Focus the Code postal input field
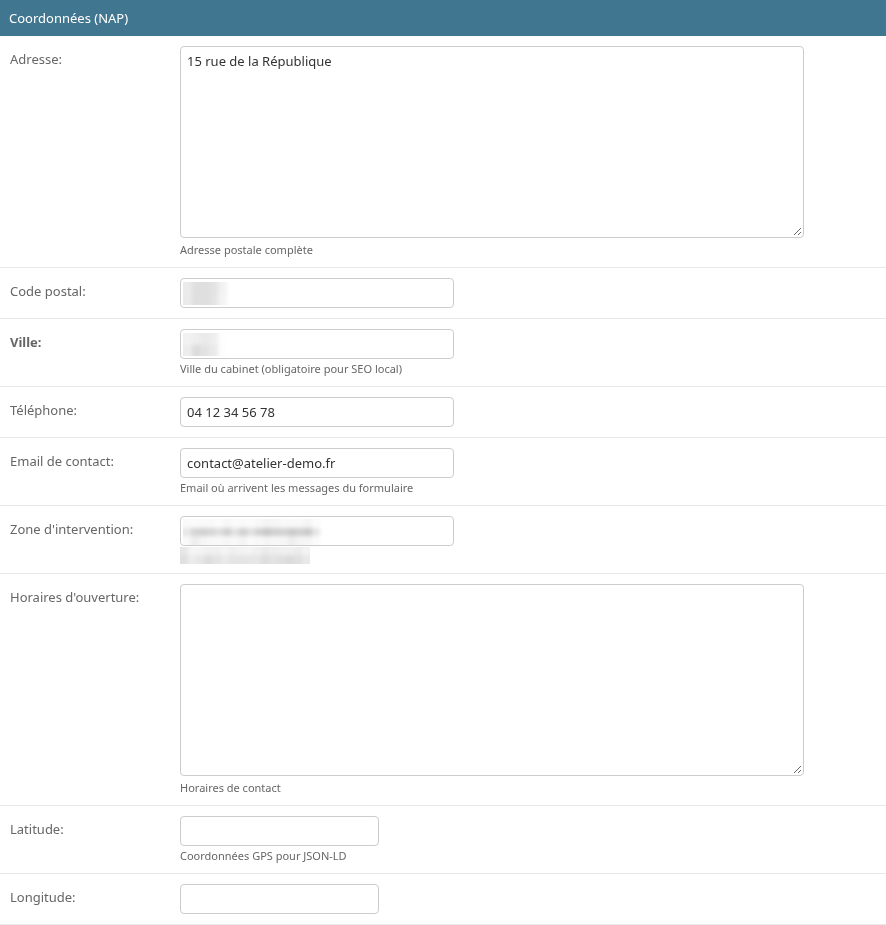This screenshot has width=886, height=925. [317, 293]
